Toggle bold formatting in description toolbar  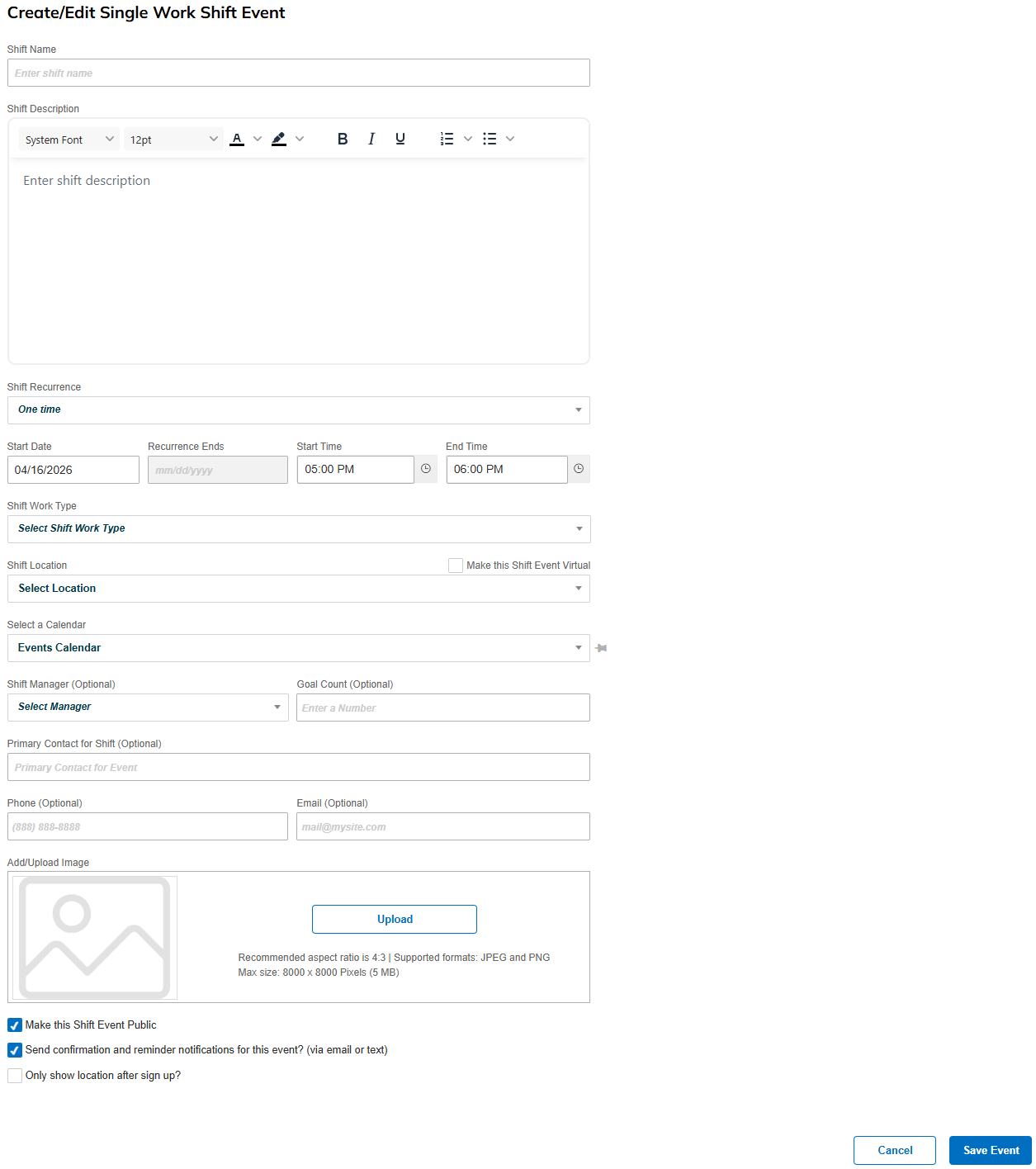point(343,139)
